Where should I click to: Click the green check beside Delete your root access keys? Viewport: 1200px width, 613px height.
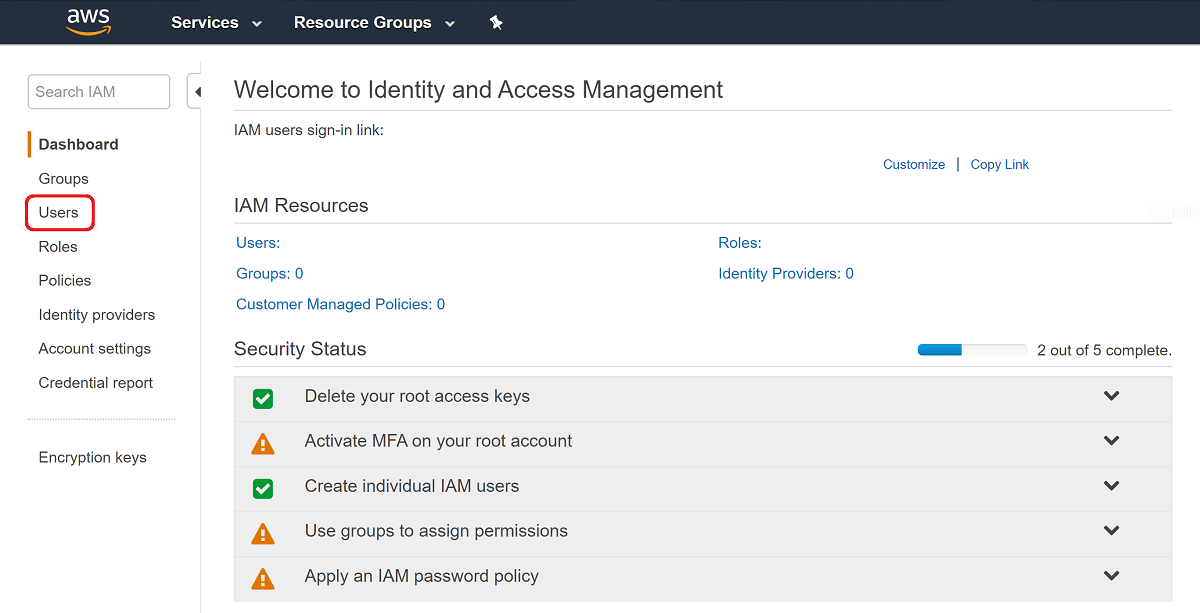point(262,398)
